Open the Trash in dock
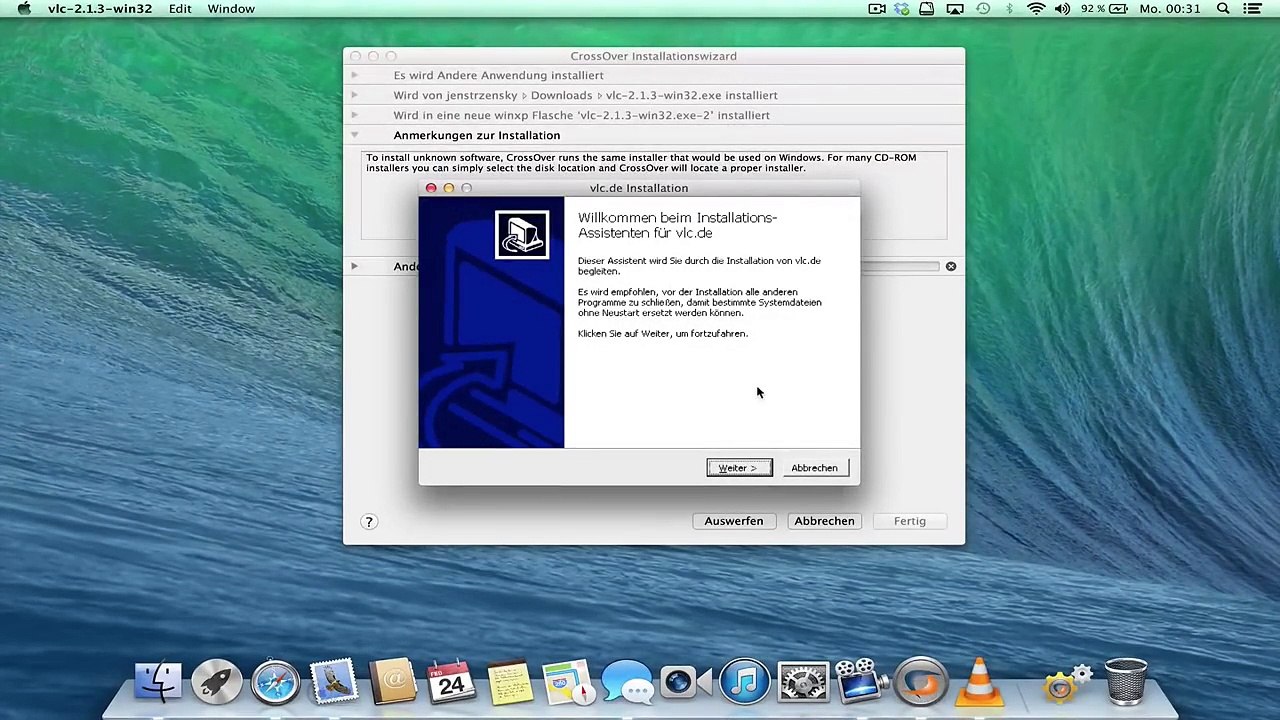Image resolution: width=1280 pixels, height=720 pixels. coord(1126,683)
